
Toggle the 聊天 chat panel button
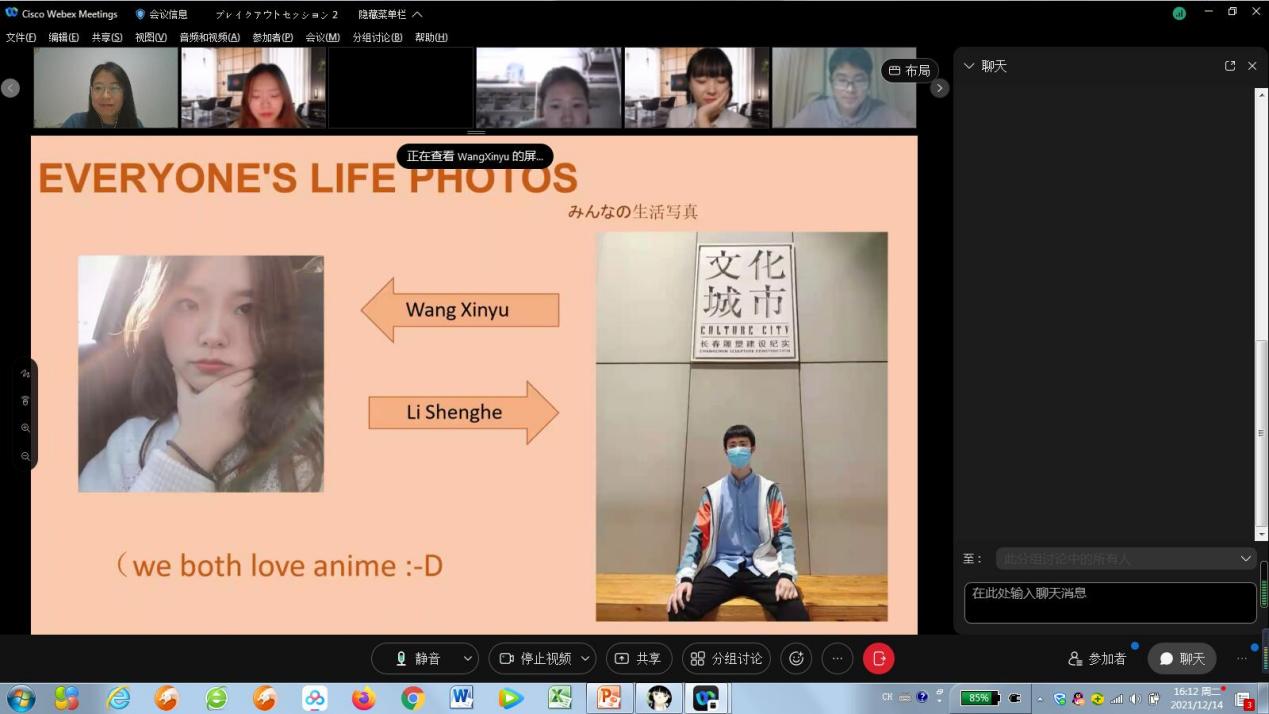[1182, 659]
